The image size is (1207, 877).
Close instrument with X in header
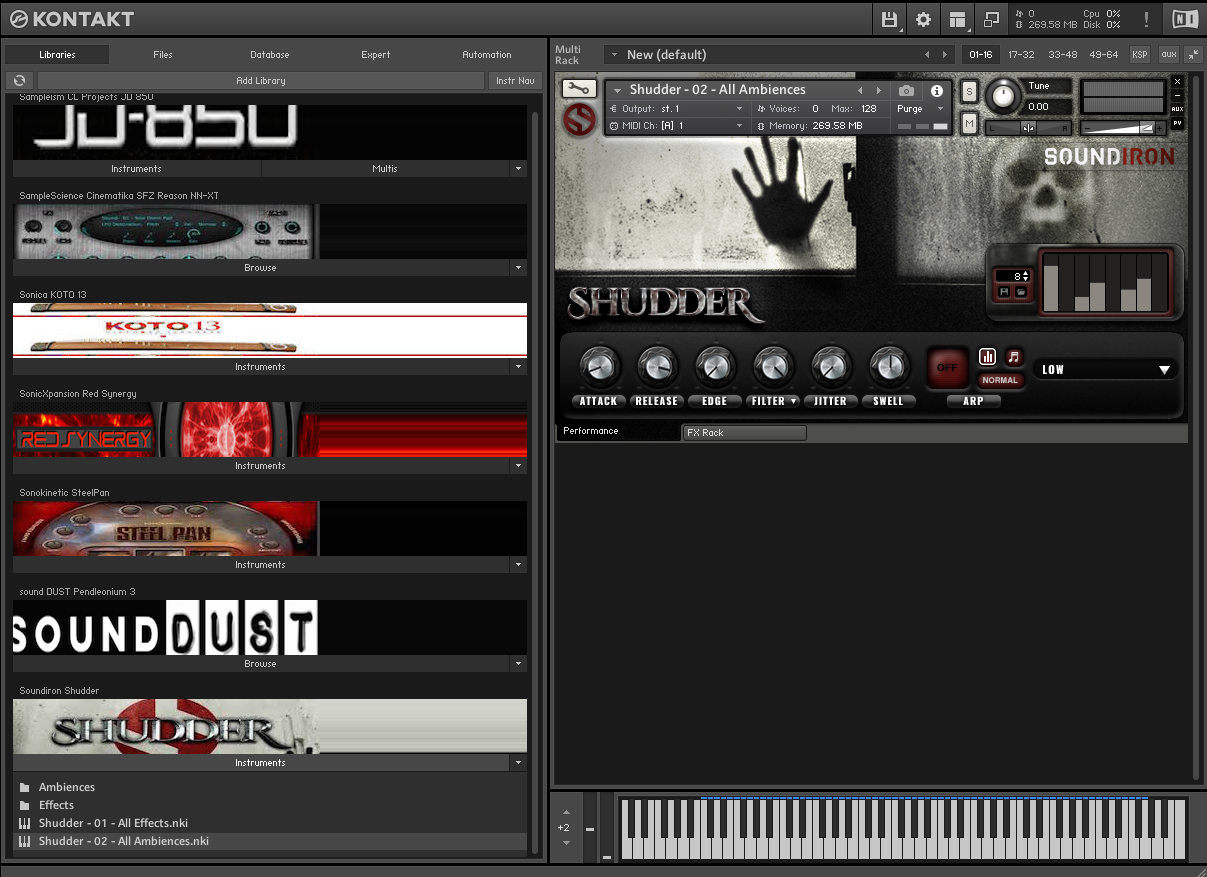(1177, 81)
